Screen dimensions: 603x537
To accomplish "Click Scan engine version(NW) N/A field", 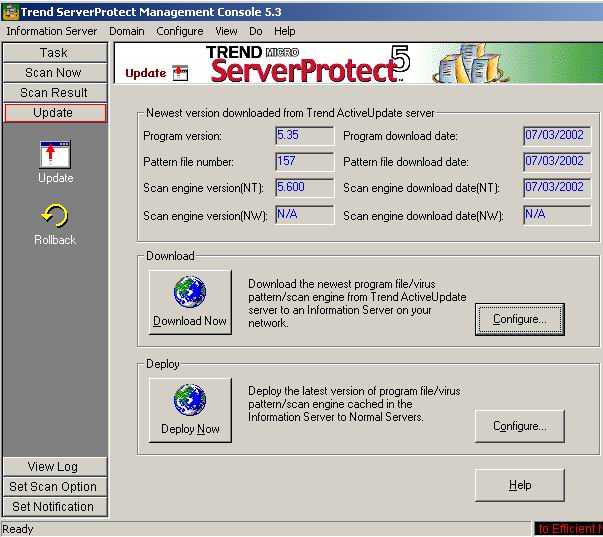I will (x=305, y=215).
